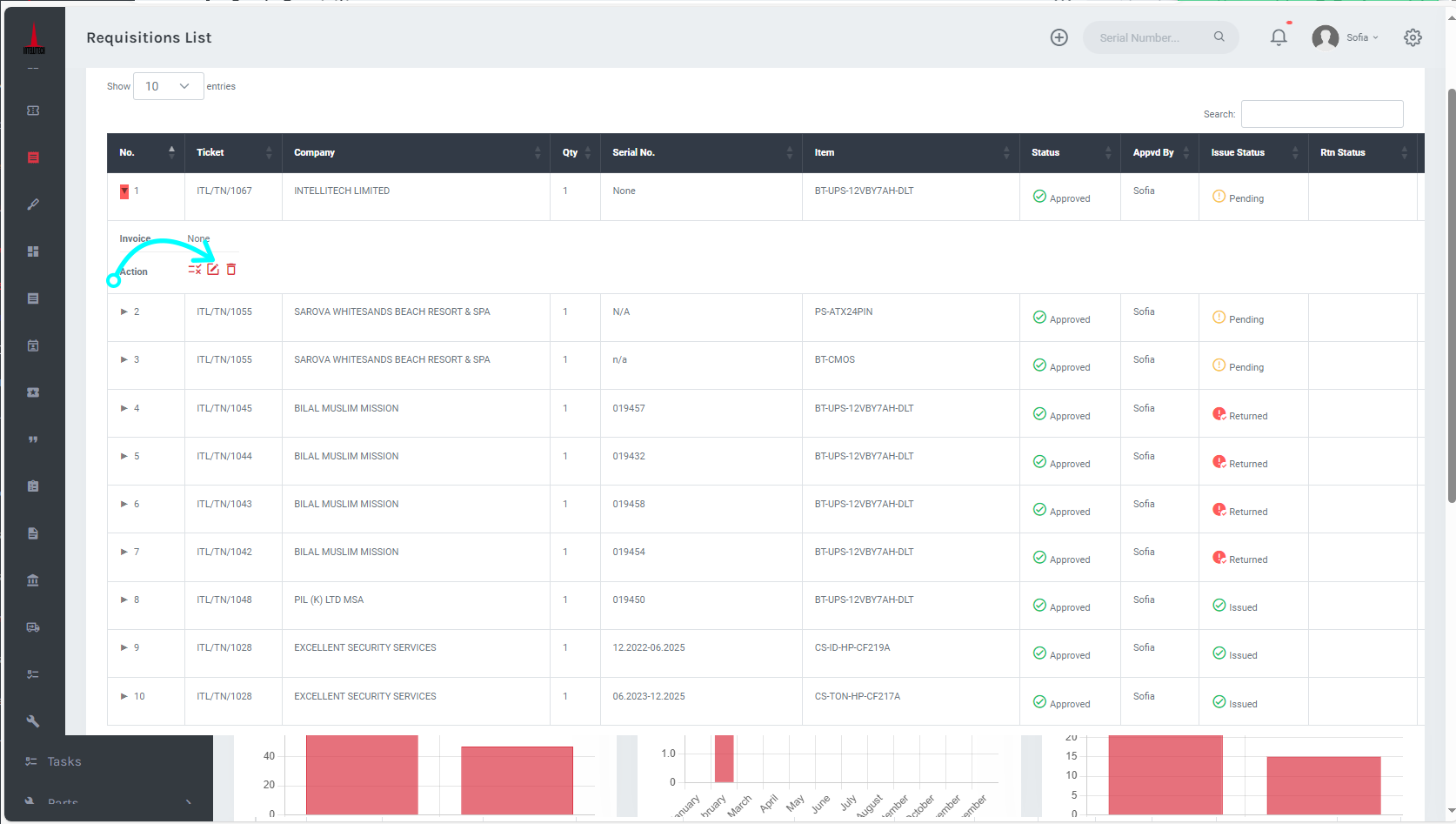Sort table by Company column header

point(416,152)
